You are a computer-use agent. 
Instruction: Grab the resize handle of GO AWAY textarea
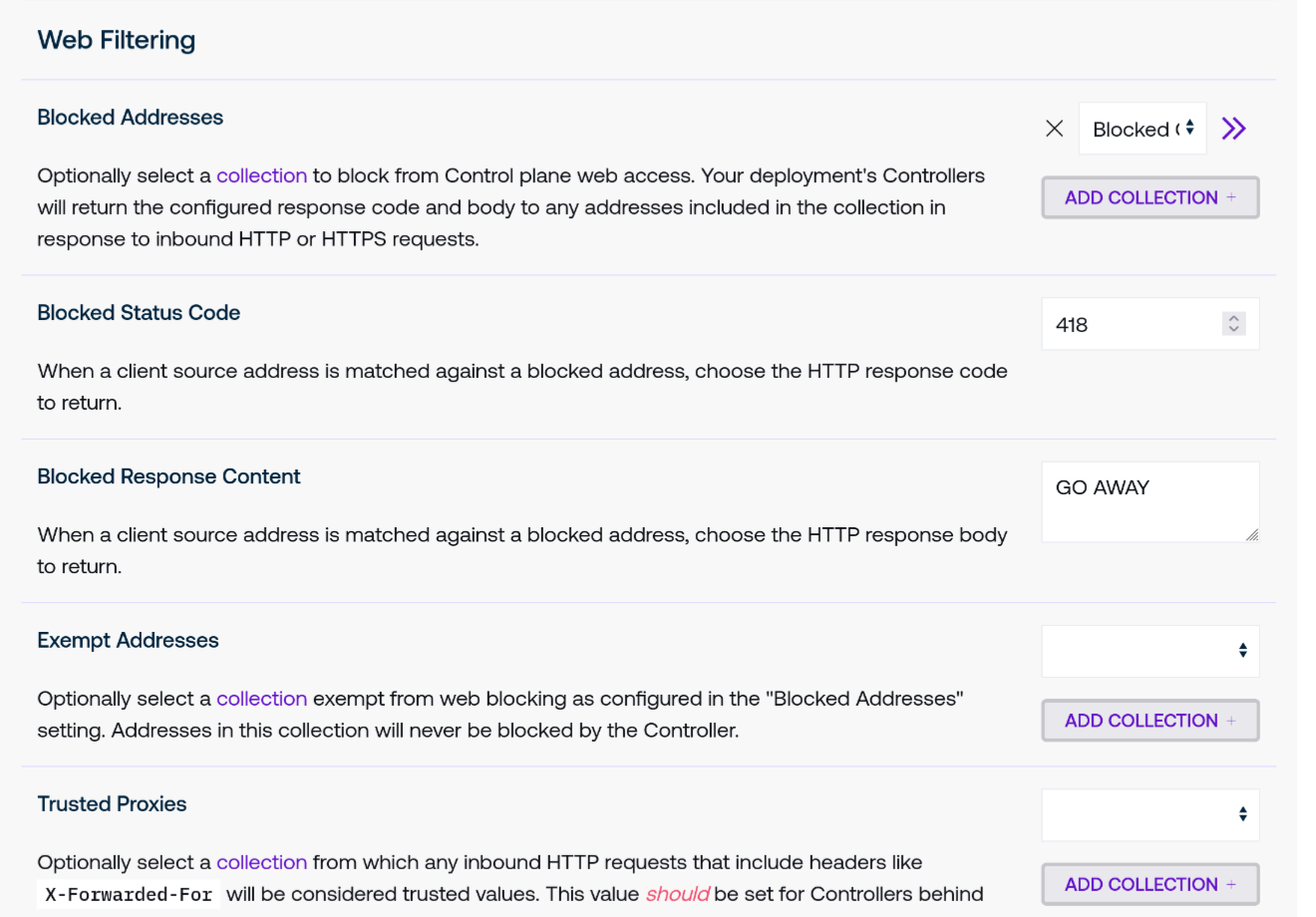tap(1252, 535)
